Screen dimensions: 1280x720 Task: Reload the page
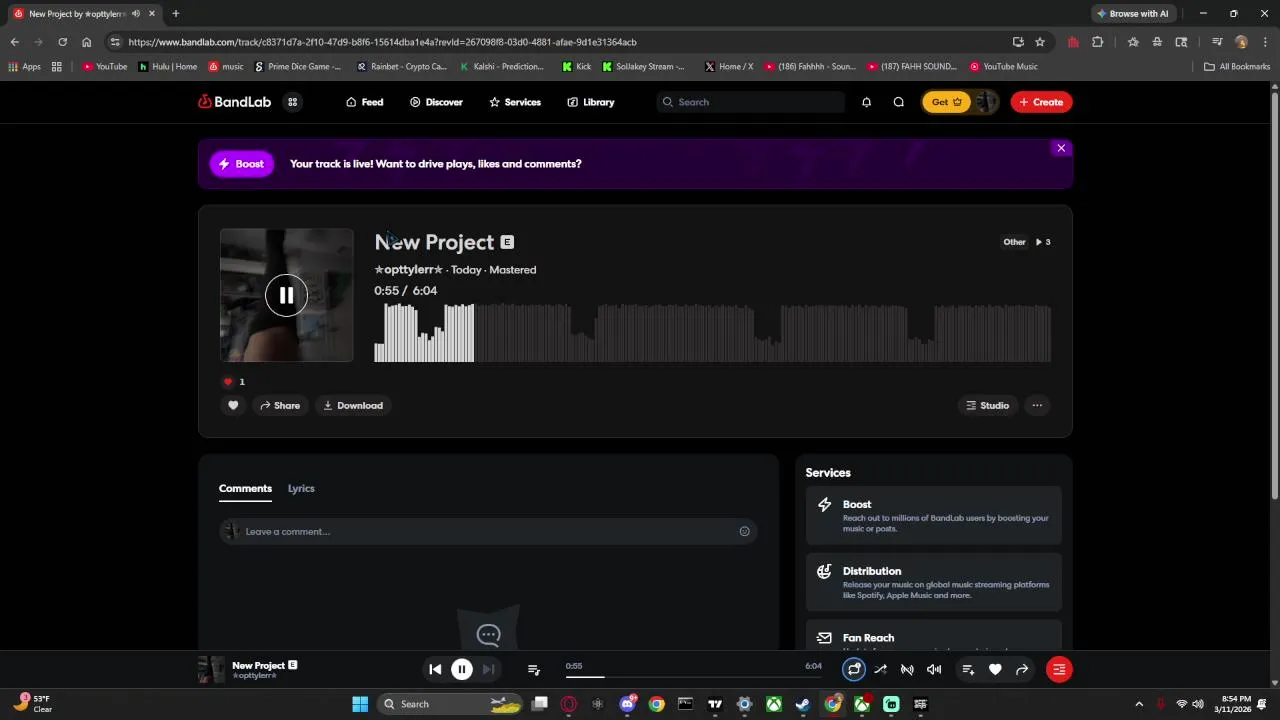click(x=62, y=42)
